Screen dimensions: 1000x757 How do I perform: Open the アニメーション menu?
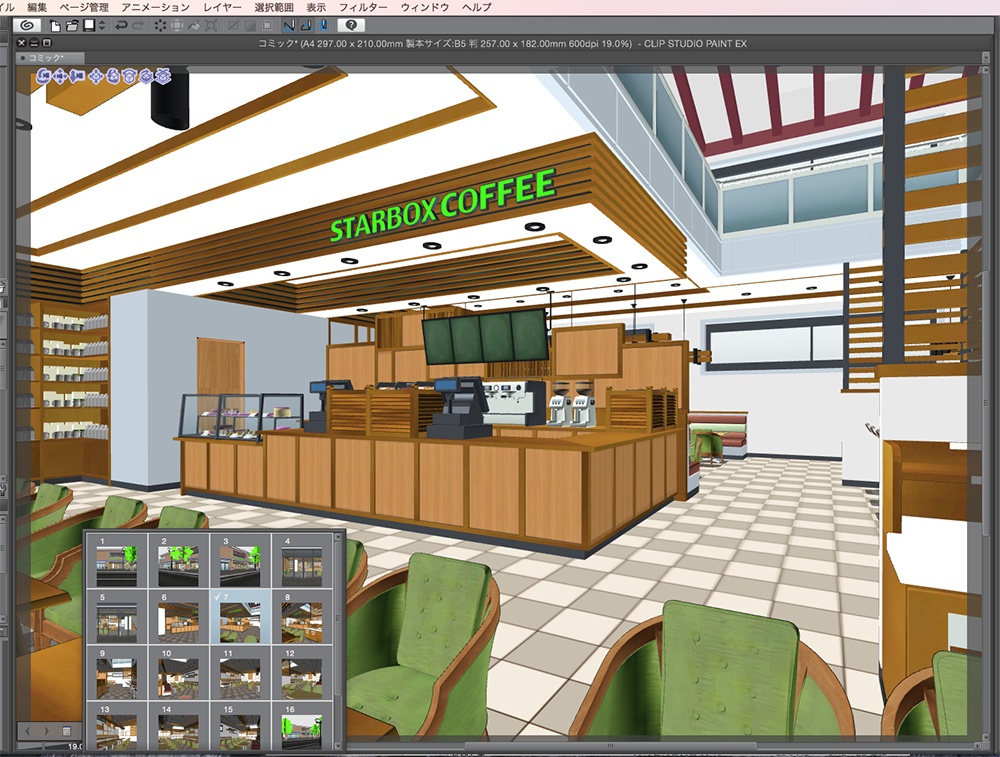coord(155,7)
